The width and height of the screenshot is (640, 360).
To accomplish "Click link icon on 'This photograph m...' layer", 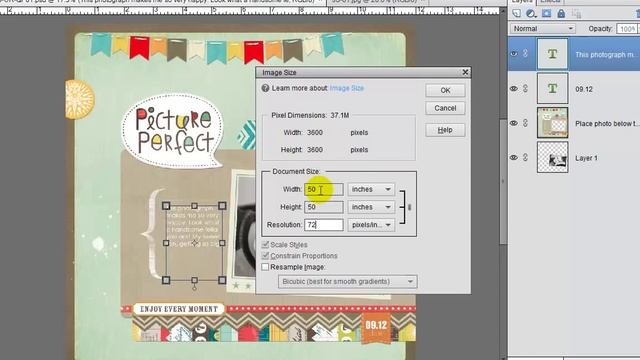I will [526, 53].
